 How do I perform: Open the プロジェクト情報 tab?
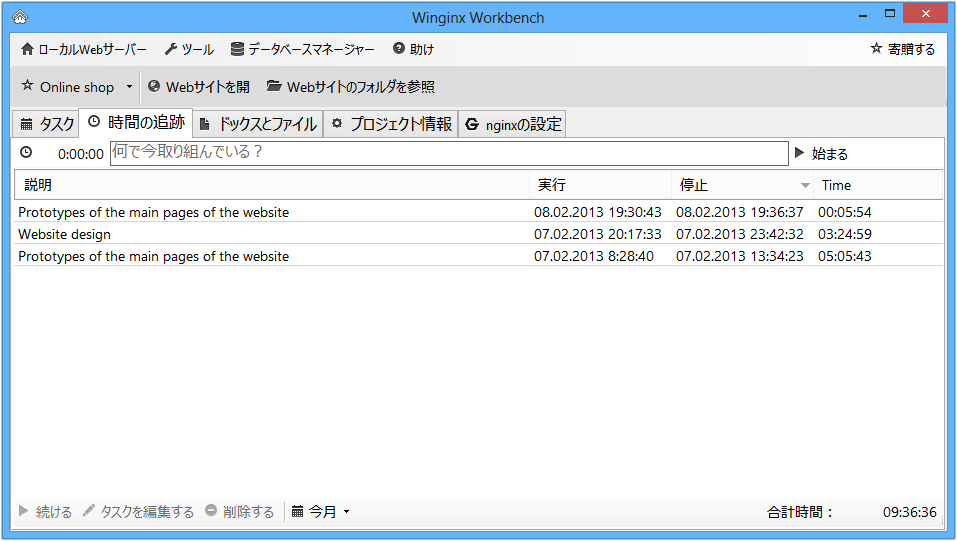pos(391,124)
